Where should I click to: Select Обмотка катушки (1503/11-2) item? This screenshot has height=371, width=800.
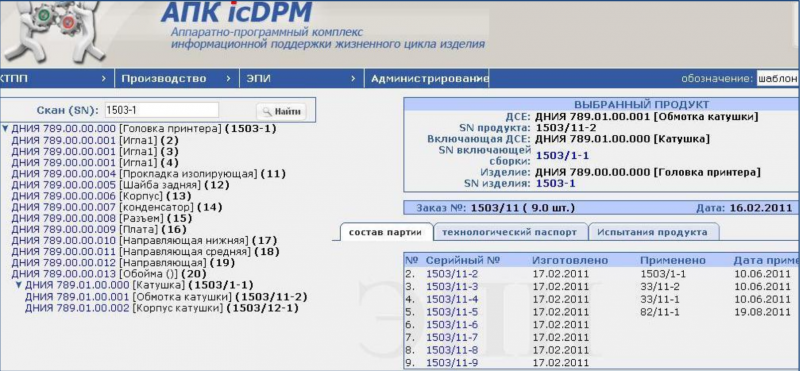pos(166,297)
